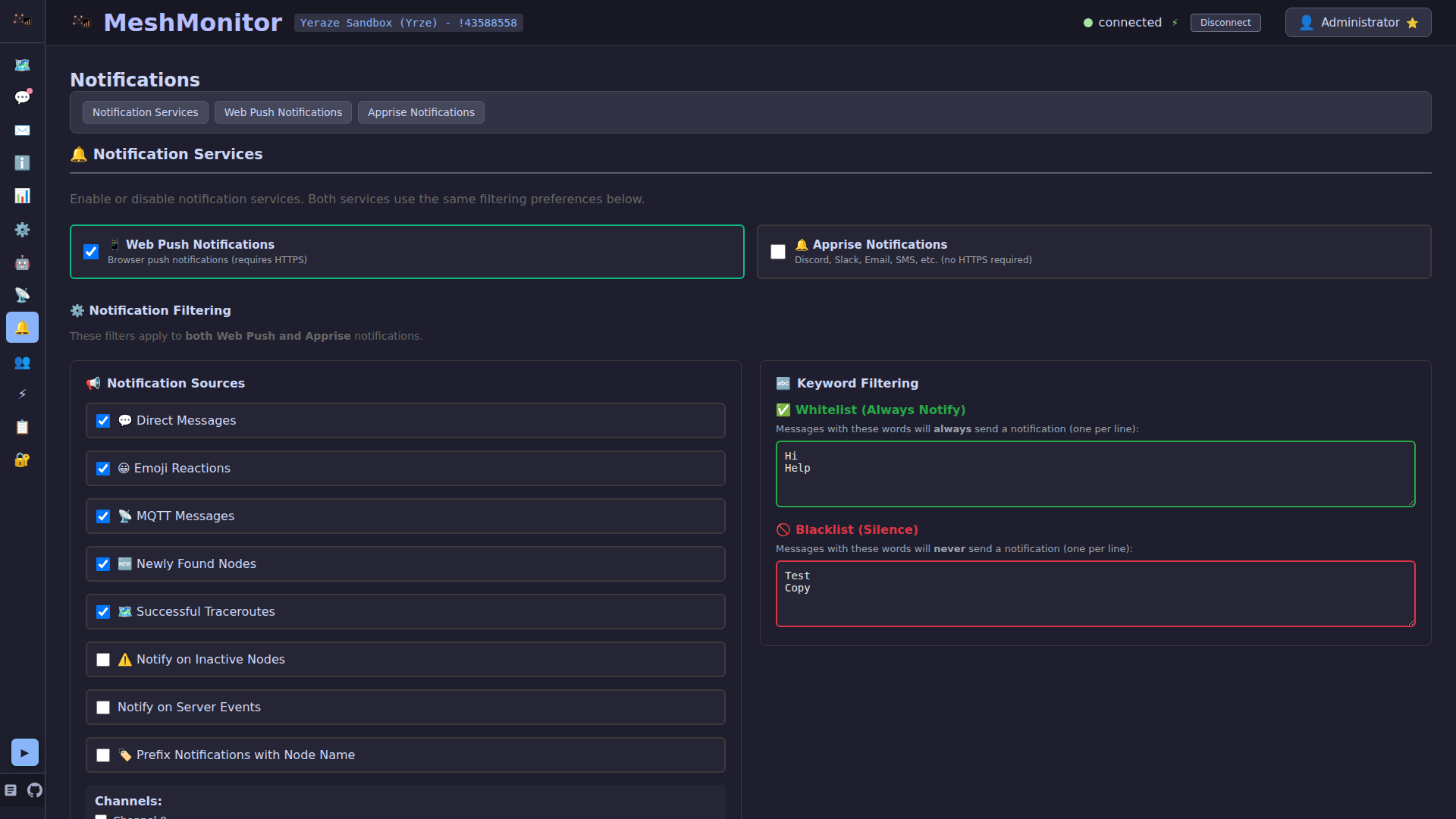
Task: Check Prefix Notifications with Node Name
Action: pyautogui.click(x=103, y=755)
